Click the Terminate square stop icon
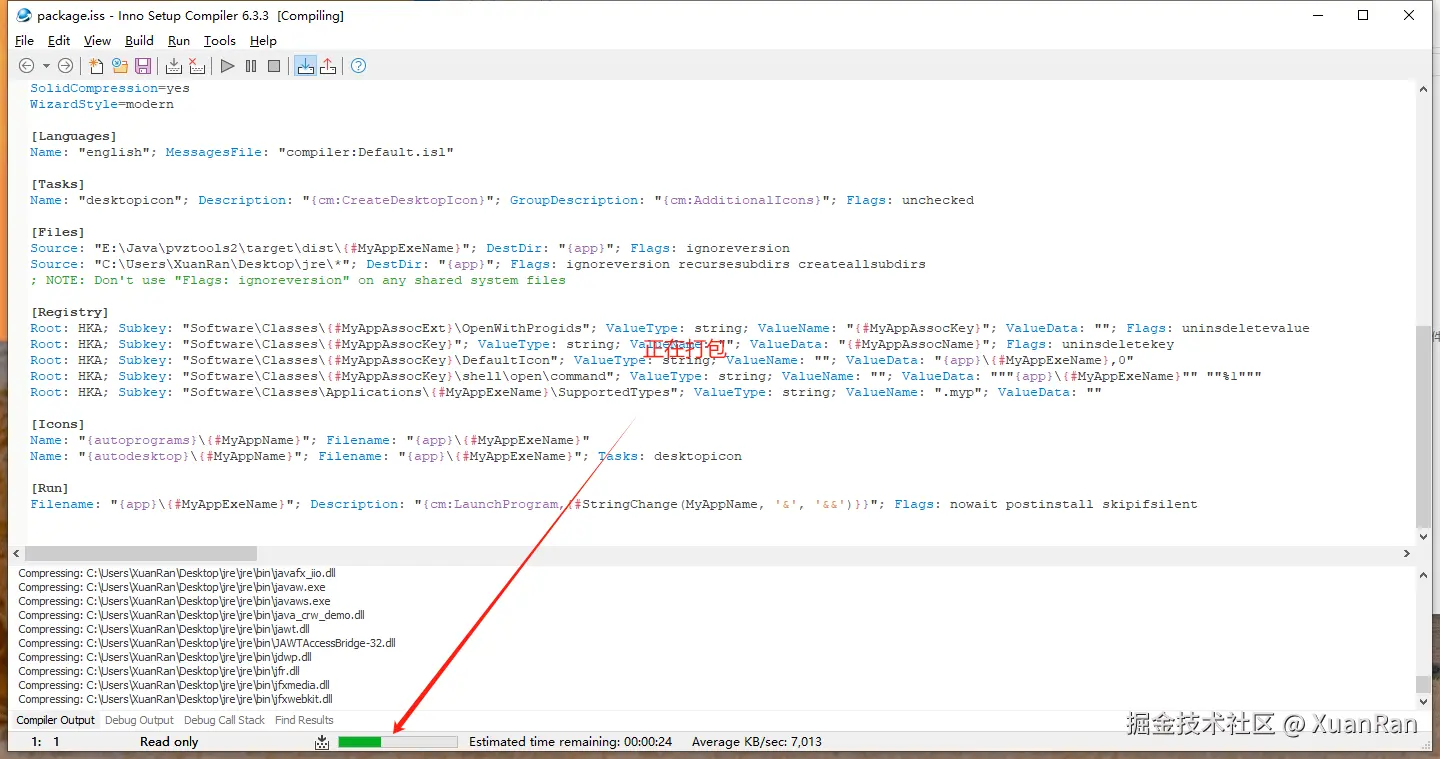This screenshot has height=759, width=1440. 274,66
